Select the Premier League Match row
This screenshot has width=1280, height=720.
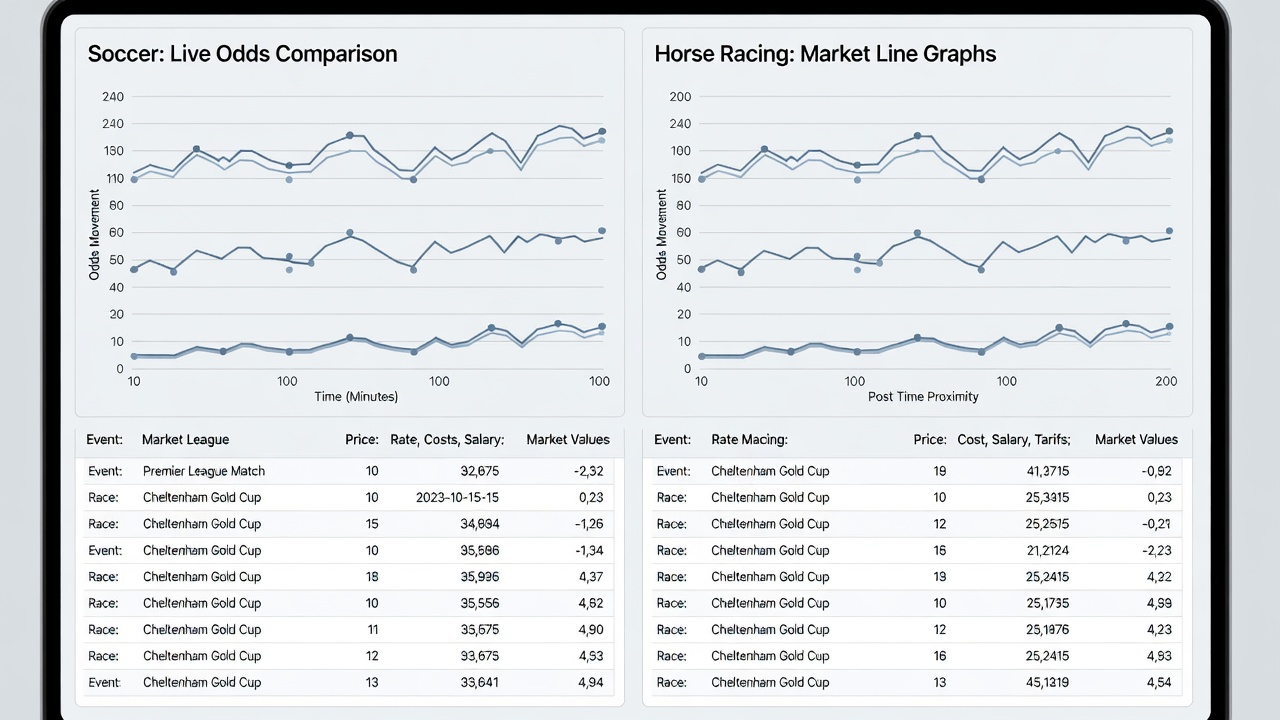pos(350,471)
